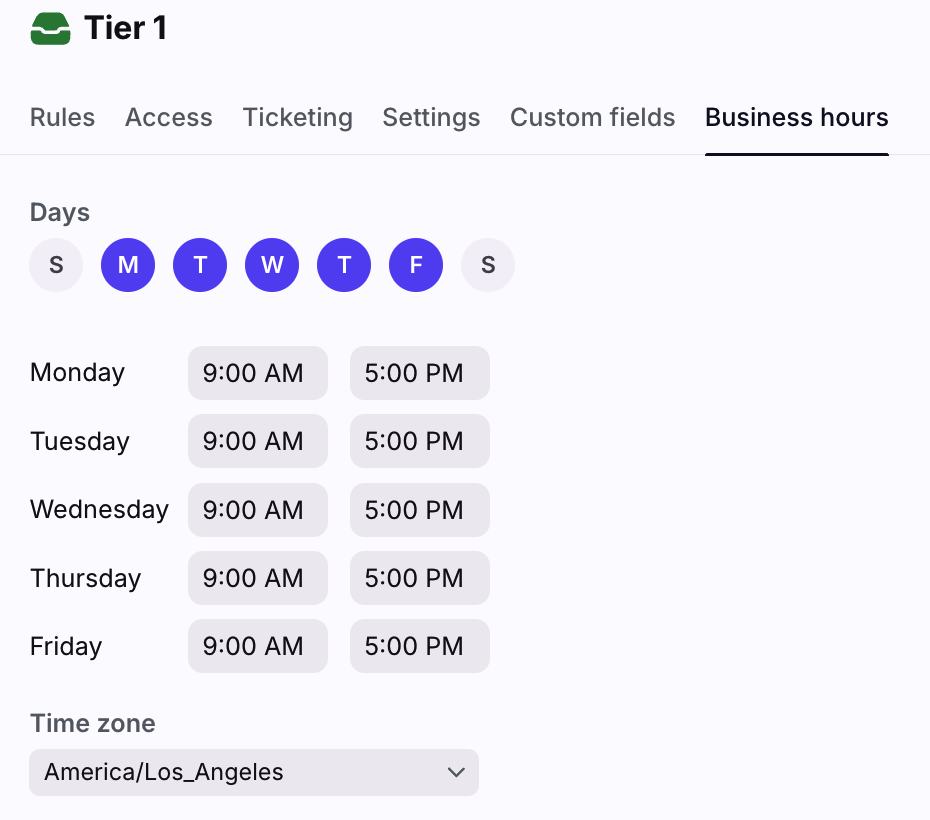Toggle the Monday day circle
Viewport: 930px width, 820px height.
point(128,265)
